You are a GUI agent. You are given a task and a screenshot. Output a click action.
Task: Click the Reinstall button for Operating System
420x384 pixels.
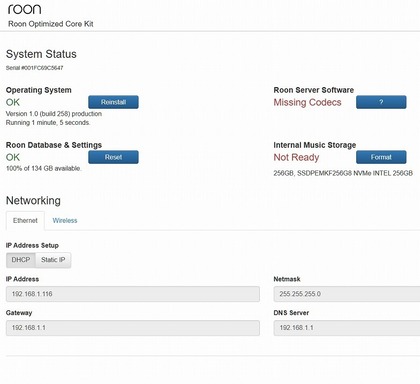point(113,102)
